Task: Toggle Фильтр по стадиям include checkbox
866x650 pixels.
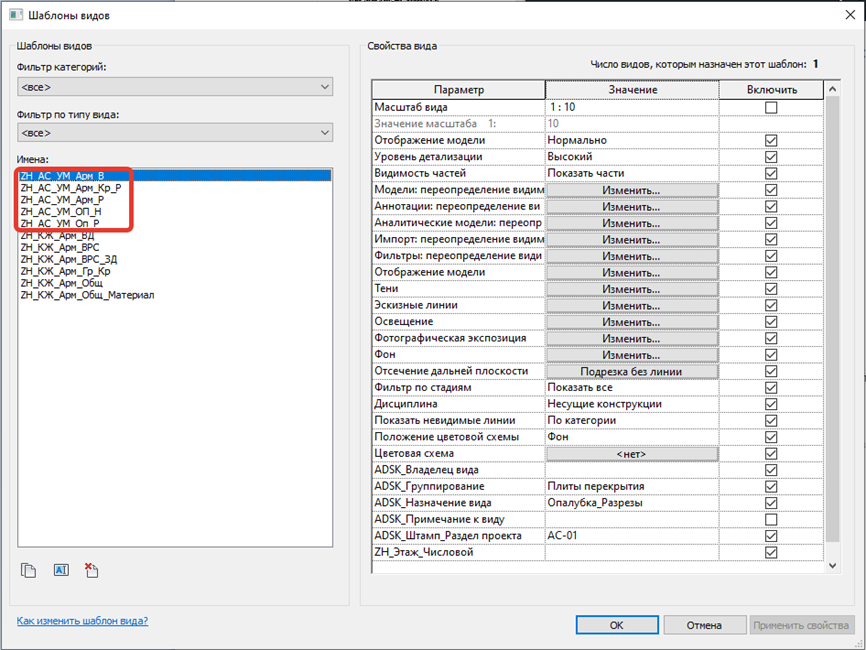Action: [771, 388]
